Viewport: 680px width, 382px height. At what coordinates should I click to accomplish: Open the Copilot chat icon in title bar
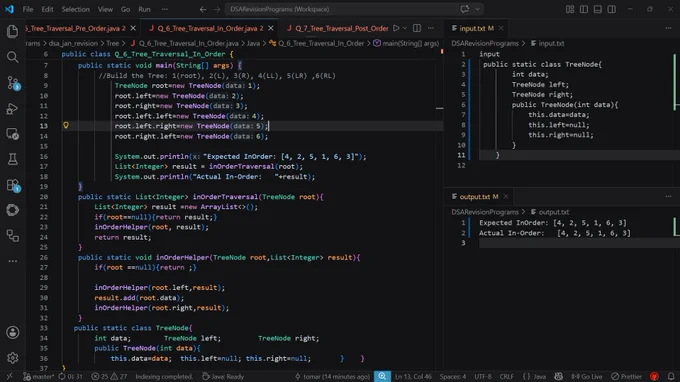coord(464,9)
